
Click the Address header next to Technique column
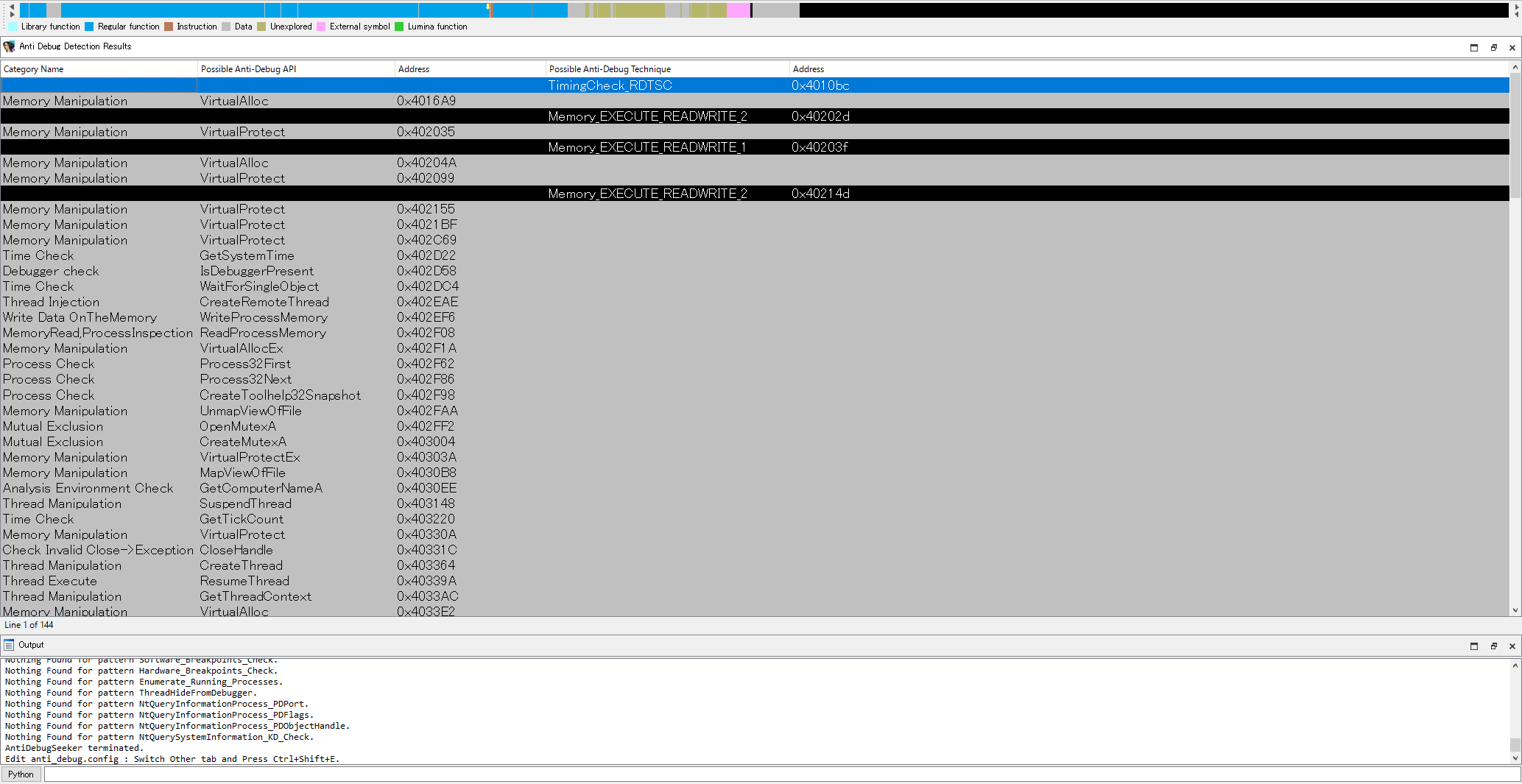[1149, 69]
